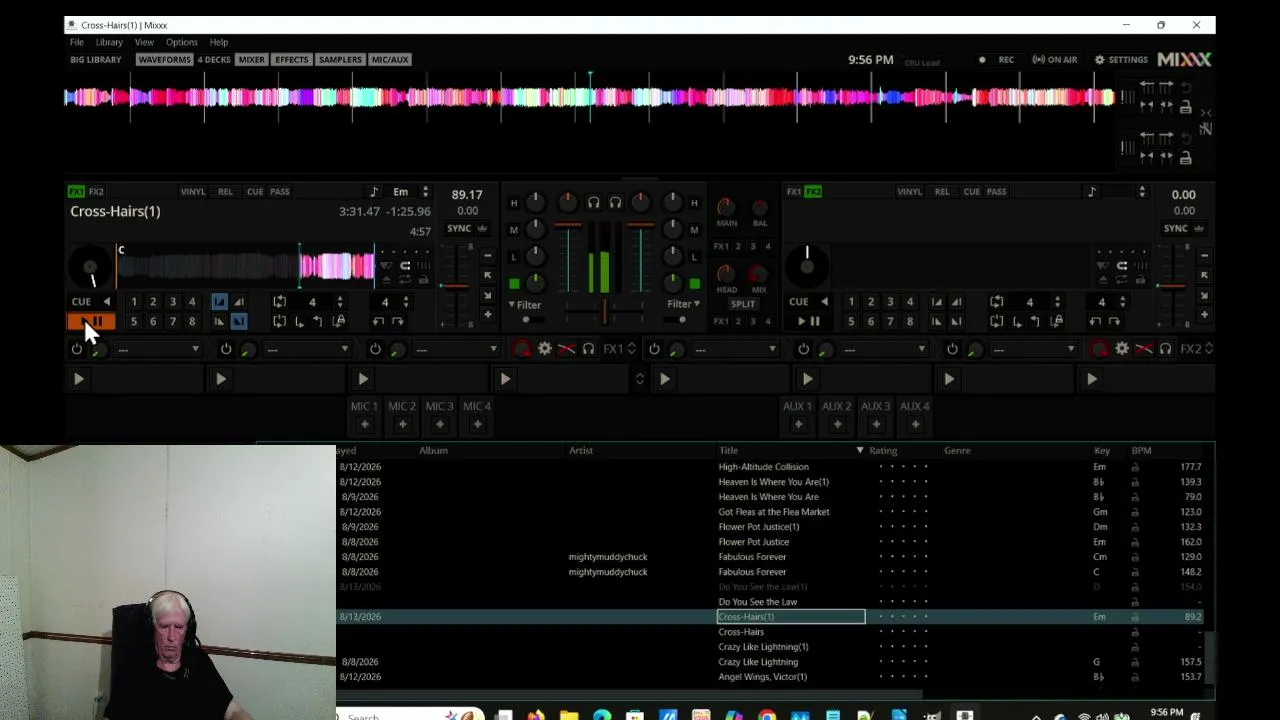Image resolution: width=1280 pixels, height=720 pixels.
Task: Click the REC record button
Action: [997, 60]
